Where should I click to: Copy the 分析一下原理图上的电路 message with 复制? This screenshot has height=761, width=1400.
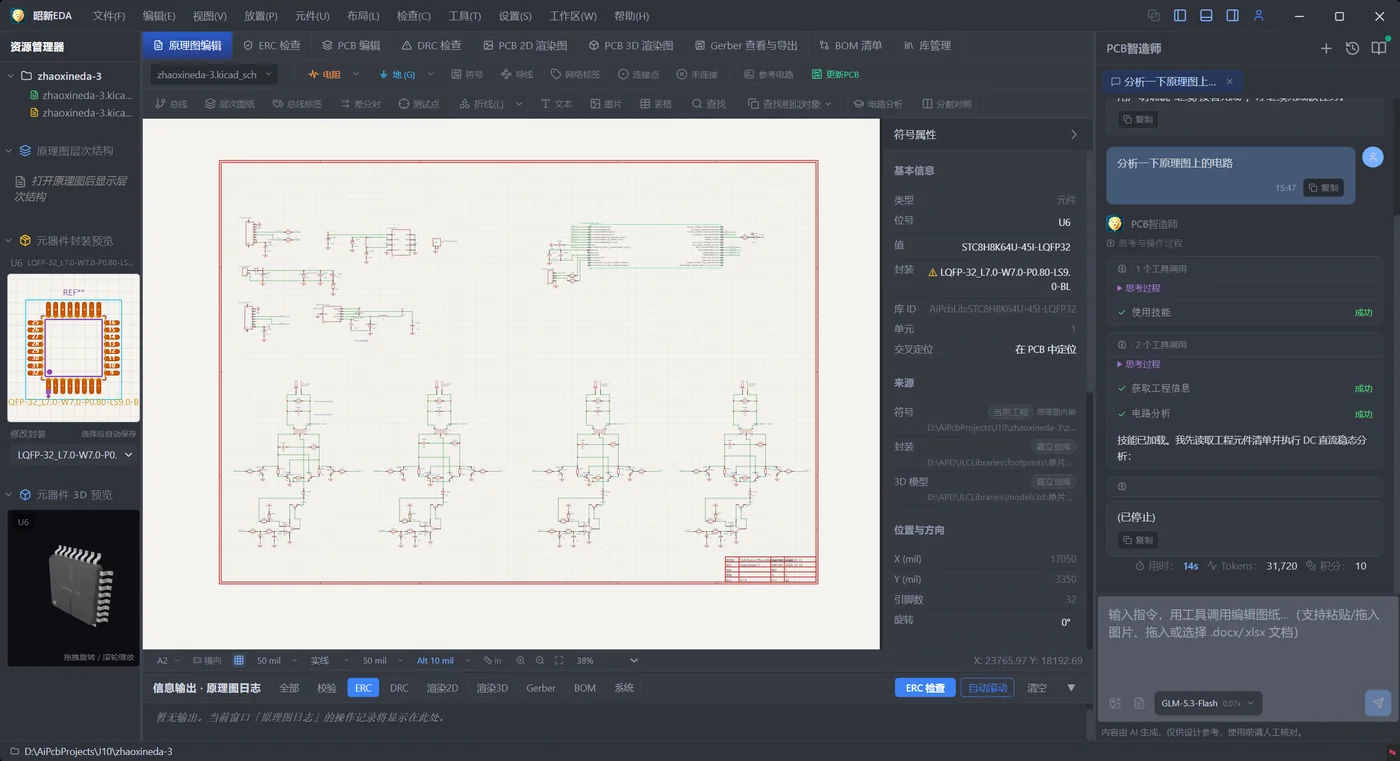(1323, 188)
